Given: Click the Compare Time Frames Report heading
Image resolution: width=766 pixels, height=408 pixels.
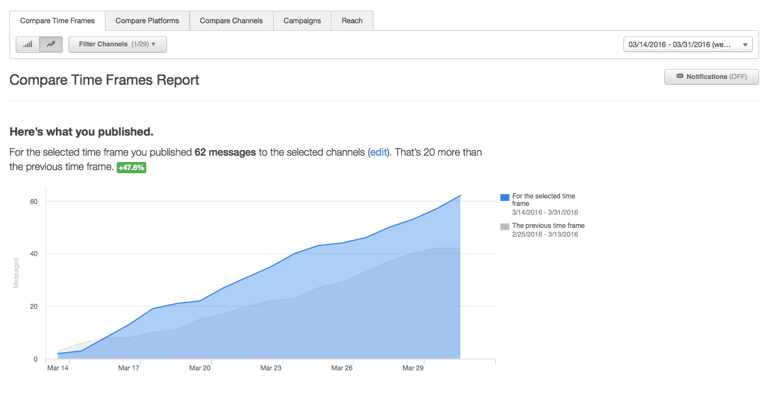Looking at the screenshot, I should click(104, 80).
